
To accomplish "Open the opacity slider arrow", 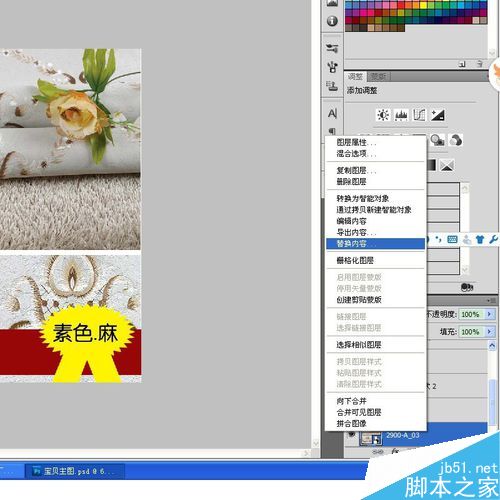I will coord(489,314).
